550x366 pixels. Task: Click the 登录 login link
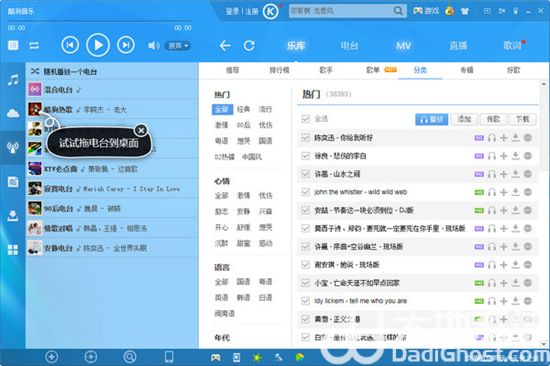pos(232,12)
